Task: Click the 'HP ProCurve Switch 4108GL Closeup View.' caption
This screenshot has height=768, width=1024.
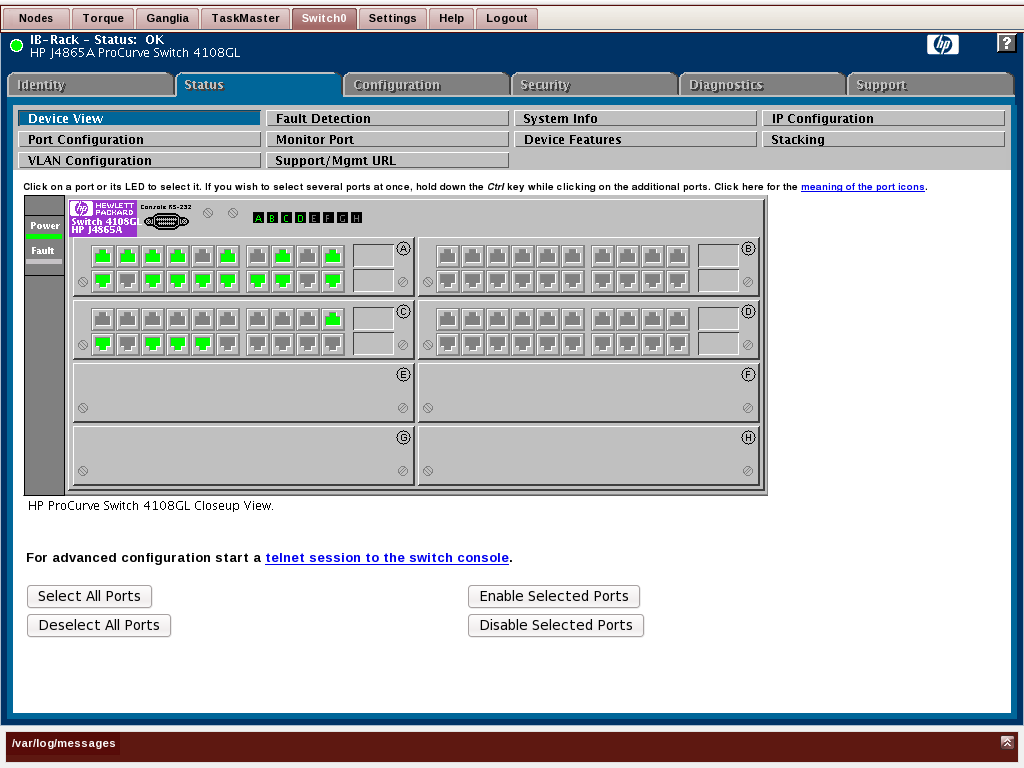Action: [151, 505]
